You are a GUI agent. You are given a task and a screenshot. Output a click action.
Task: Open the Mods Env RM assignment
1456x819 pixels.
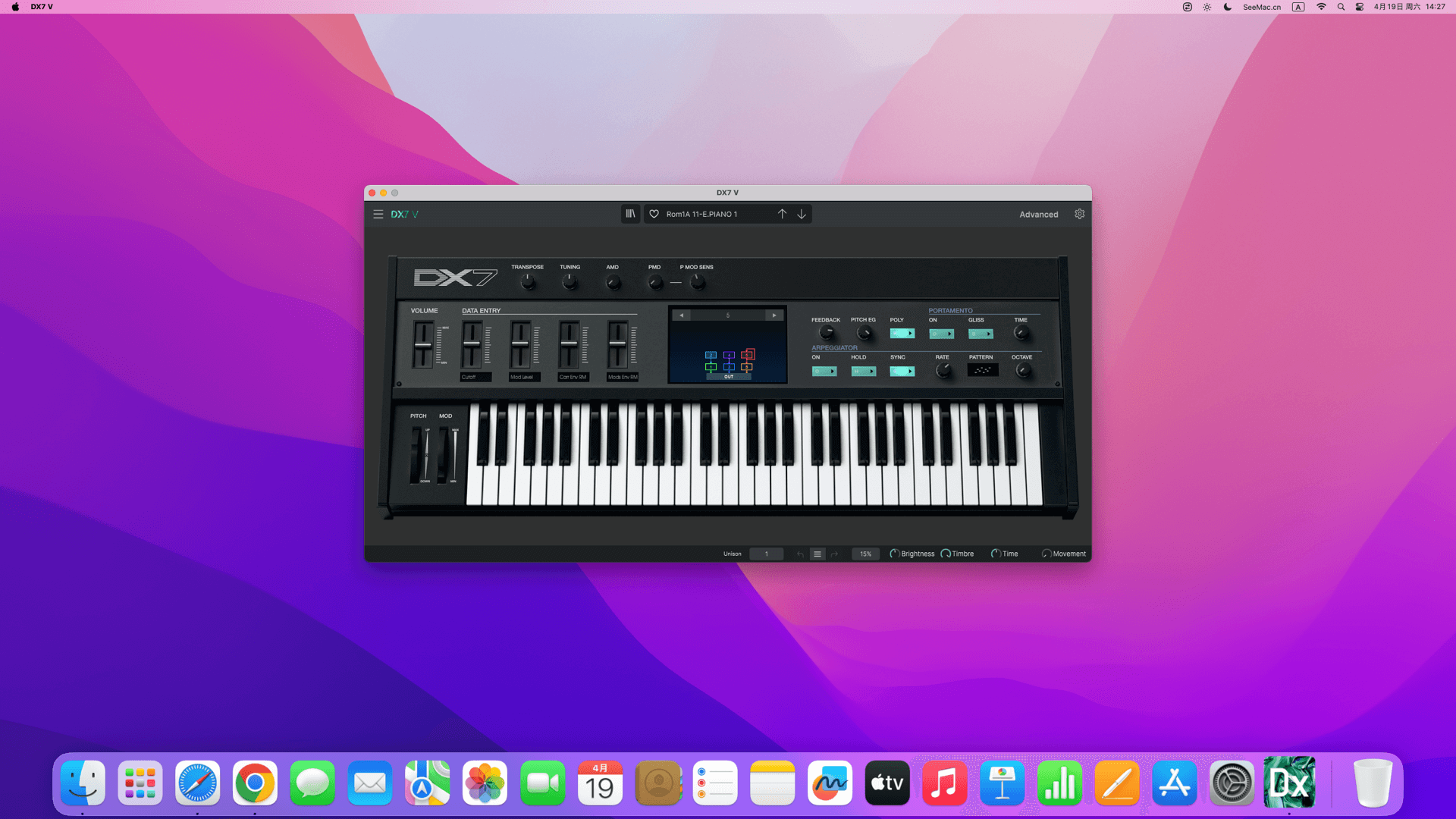tap(623, 377)
